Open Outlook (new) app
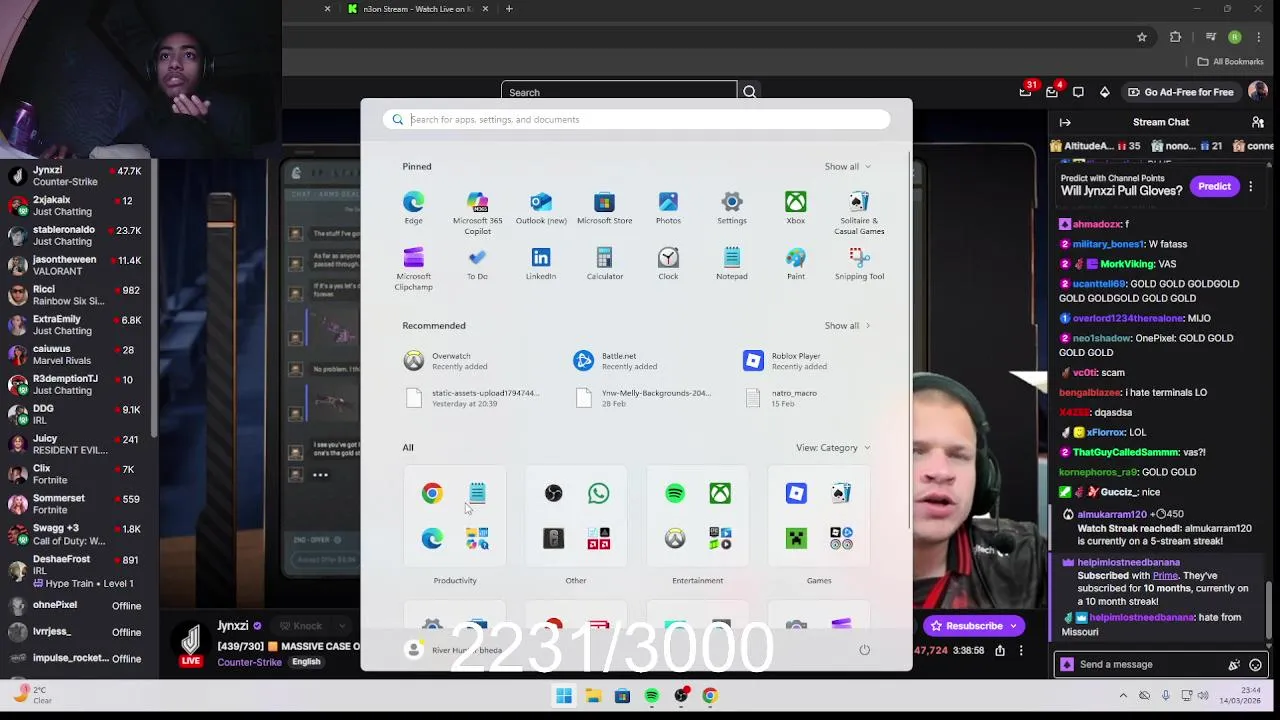This screenshot has height=720, width=1280. coord(541,208)
